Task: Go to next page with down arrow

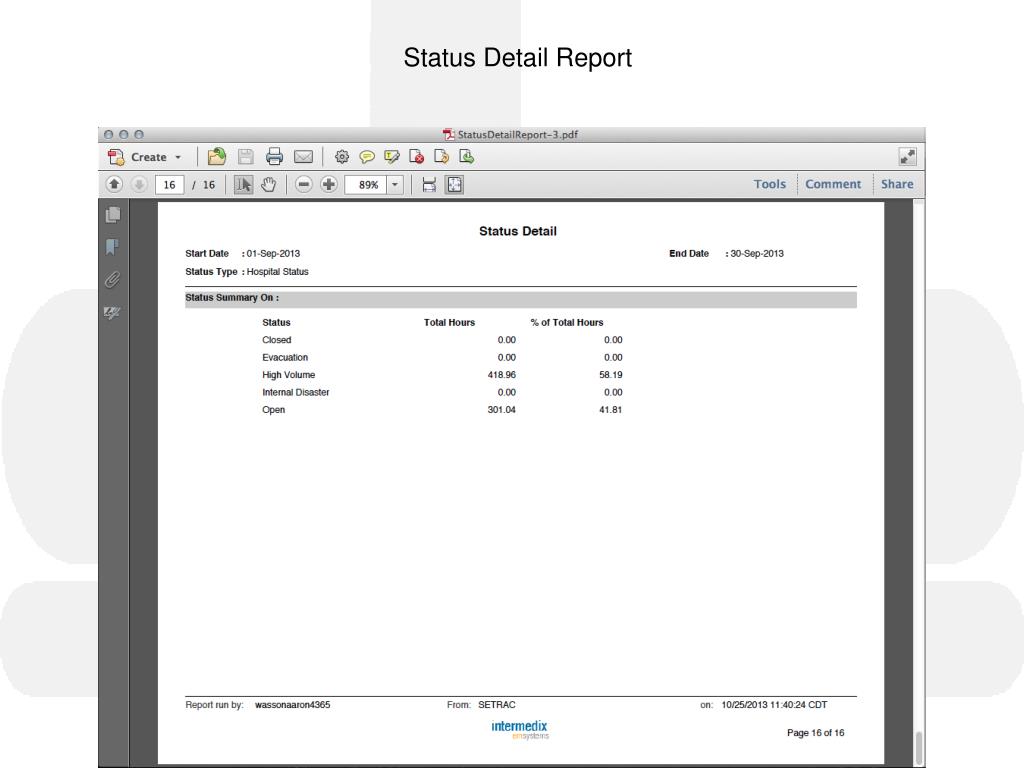Action: click(x=139, y=184)
